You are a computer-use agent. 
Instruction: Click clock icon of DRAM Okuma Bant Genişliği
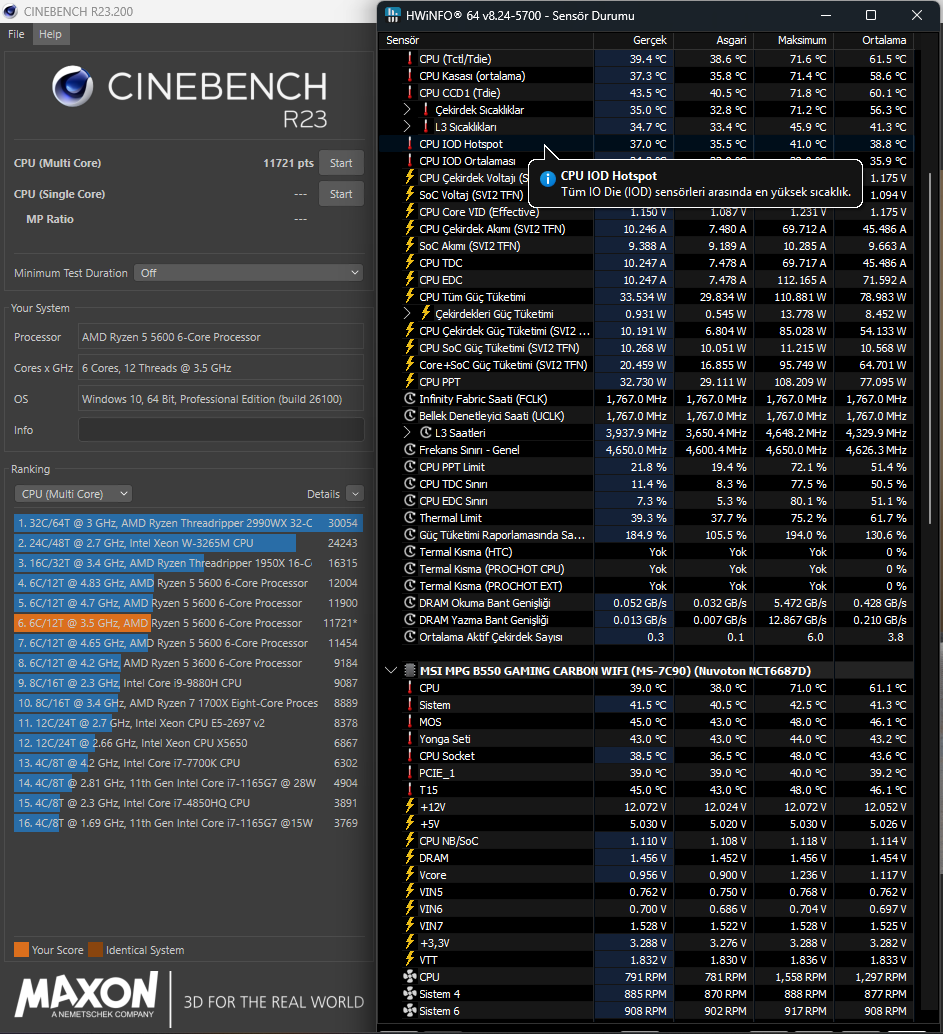[410, 603]
